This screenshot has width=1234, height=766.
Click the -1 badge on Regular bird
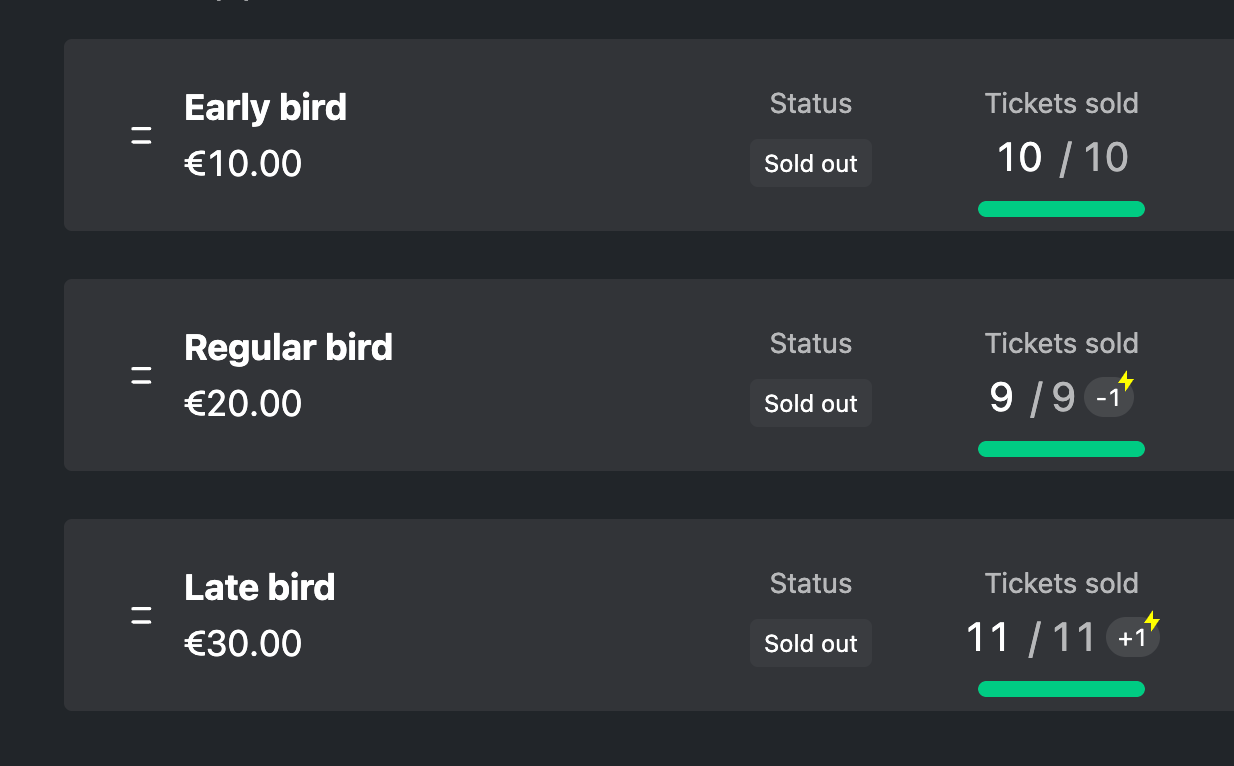point(1108,398)
